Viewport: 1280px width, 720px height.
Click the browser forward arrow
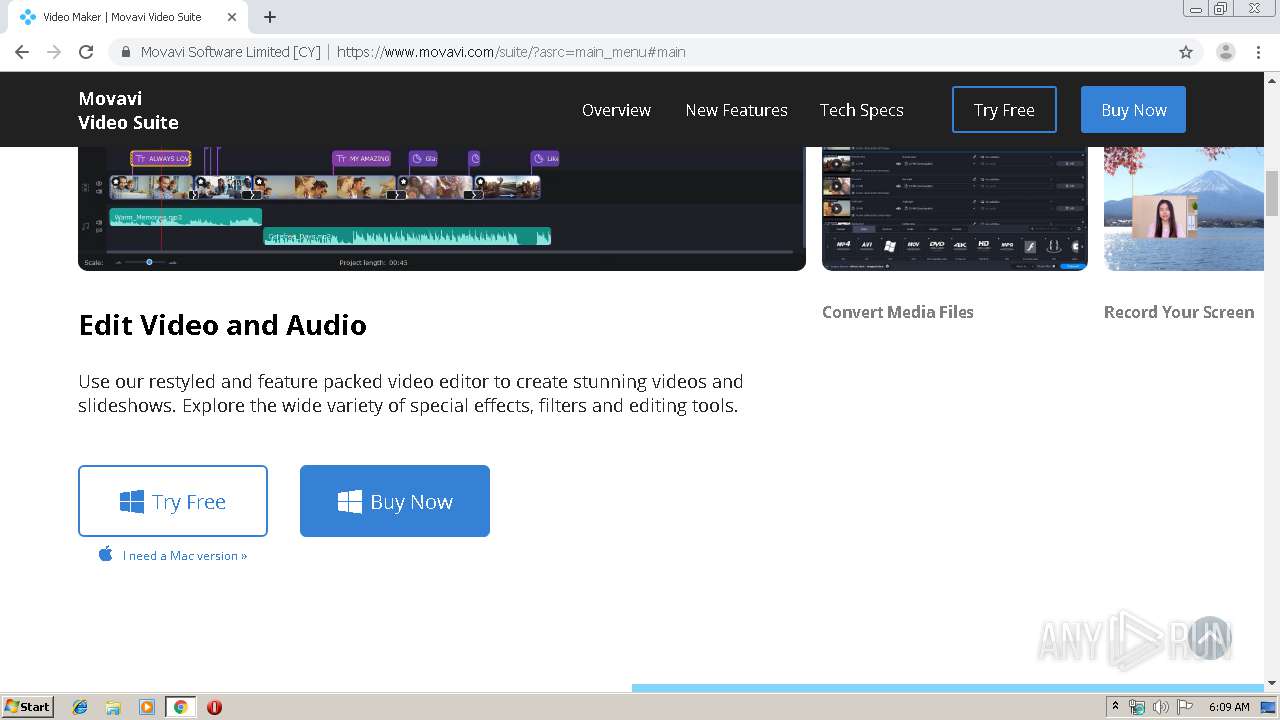click(54, 52)
